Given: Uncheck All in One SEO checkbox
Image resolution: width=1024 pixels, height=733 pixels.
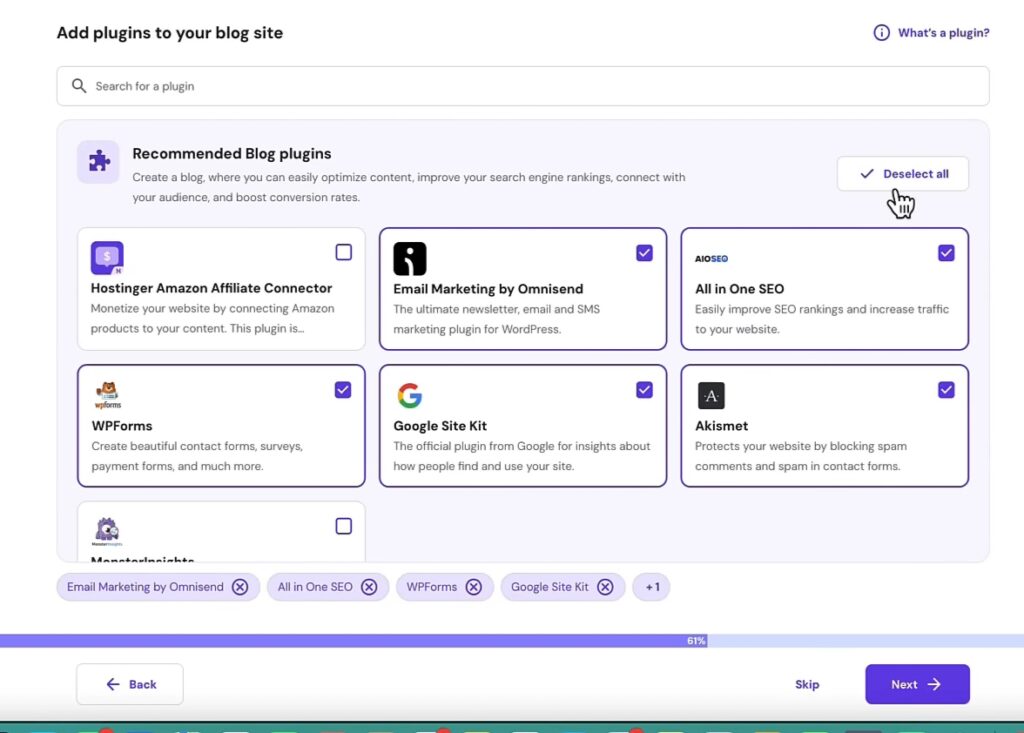Looking at the screenshot, I should (946, 253).
